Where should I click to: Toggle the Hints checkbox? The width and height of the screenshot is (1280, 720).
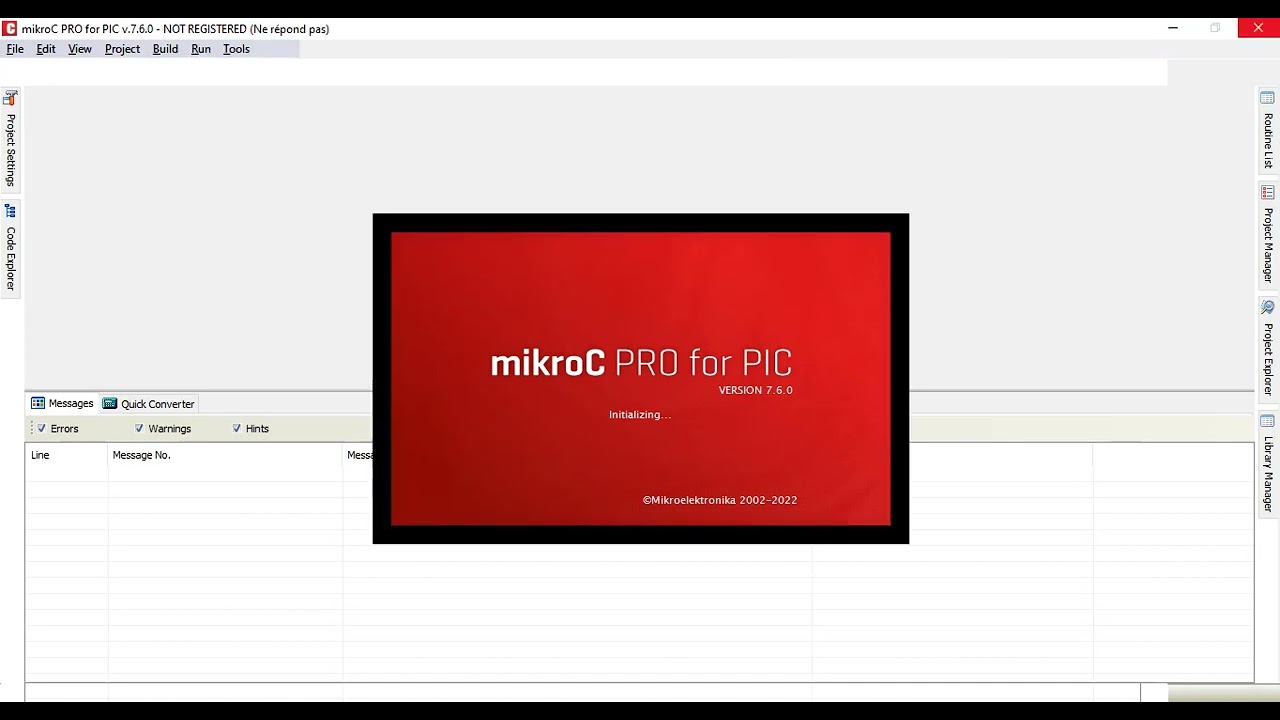point(237,428)
